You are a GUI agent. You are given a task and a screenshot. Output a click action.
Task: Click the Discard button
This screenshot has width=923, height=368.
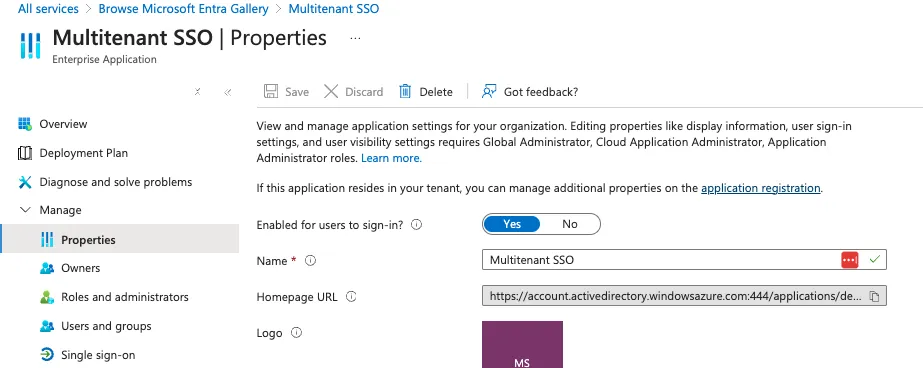[x=354, y=91]
